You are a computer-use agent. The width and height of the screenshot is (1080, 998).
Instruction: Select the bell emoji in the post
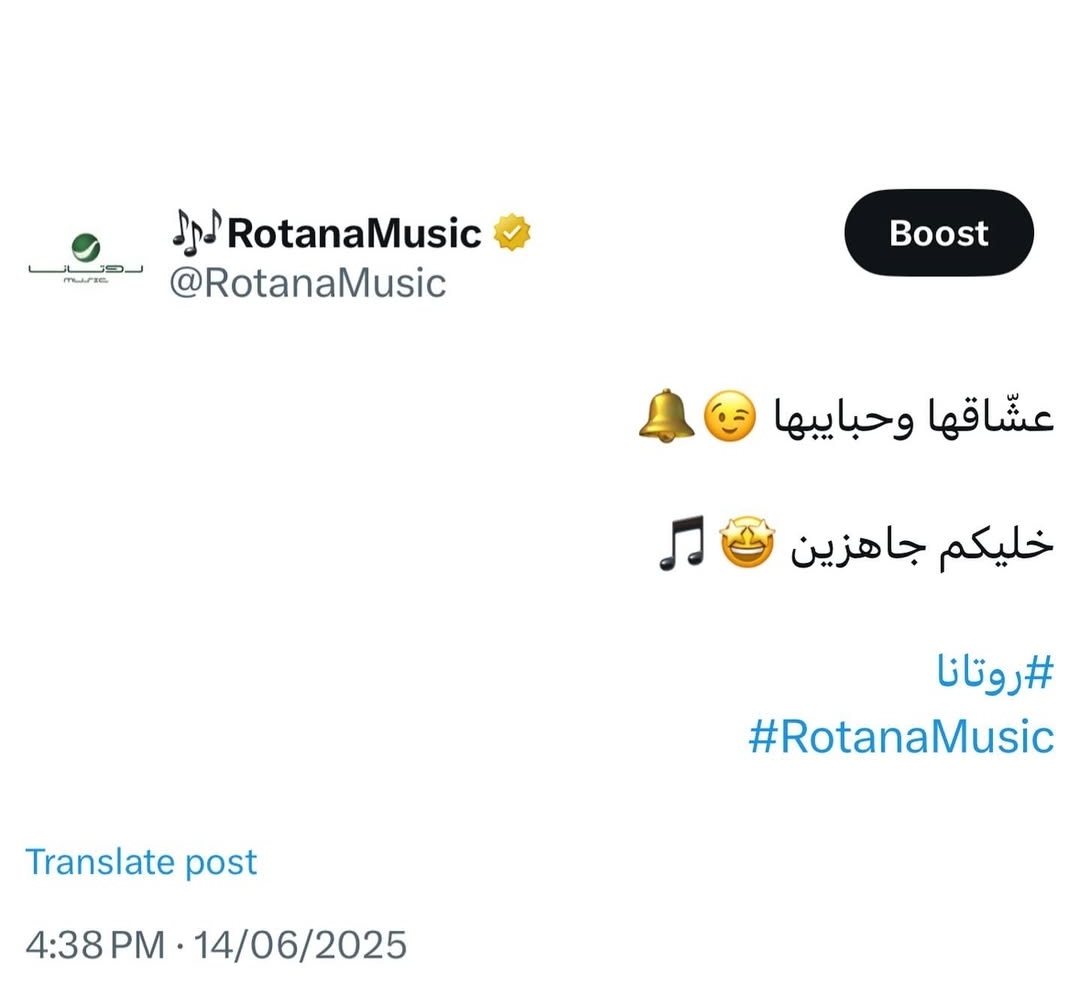[x=666, y=416]
